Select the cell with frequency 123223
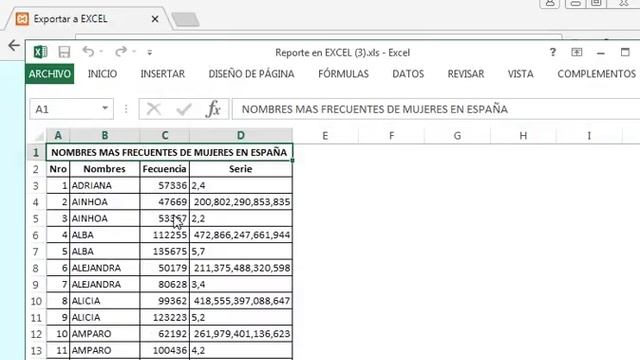Viewport: 640px width, 360px height. coord(164,318)
